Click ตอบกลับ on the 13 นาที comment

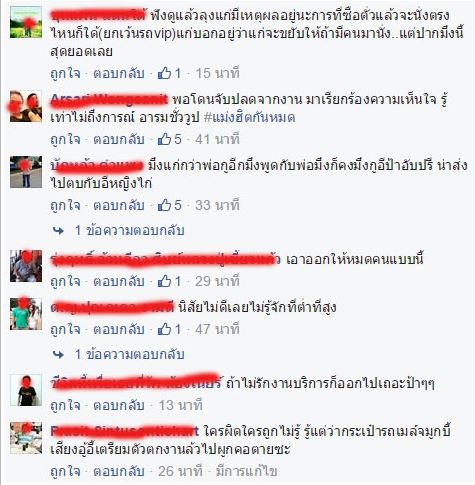pyautogui.click(x=119, y=405)
